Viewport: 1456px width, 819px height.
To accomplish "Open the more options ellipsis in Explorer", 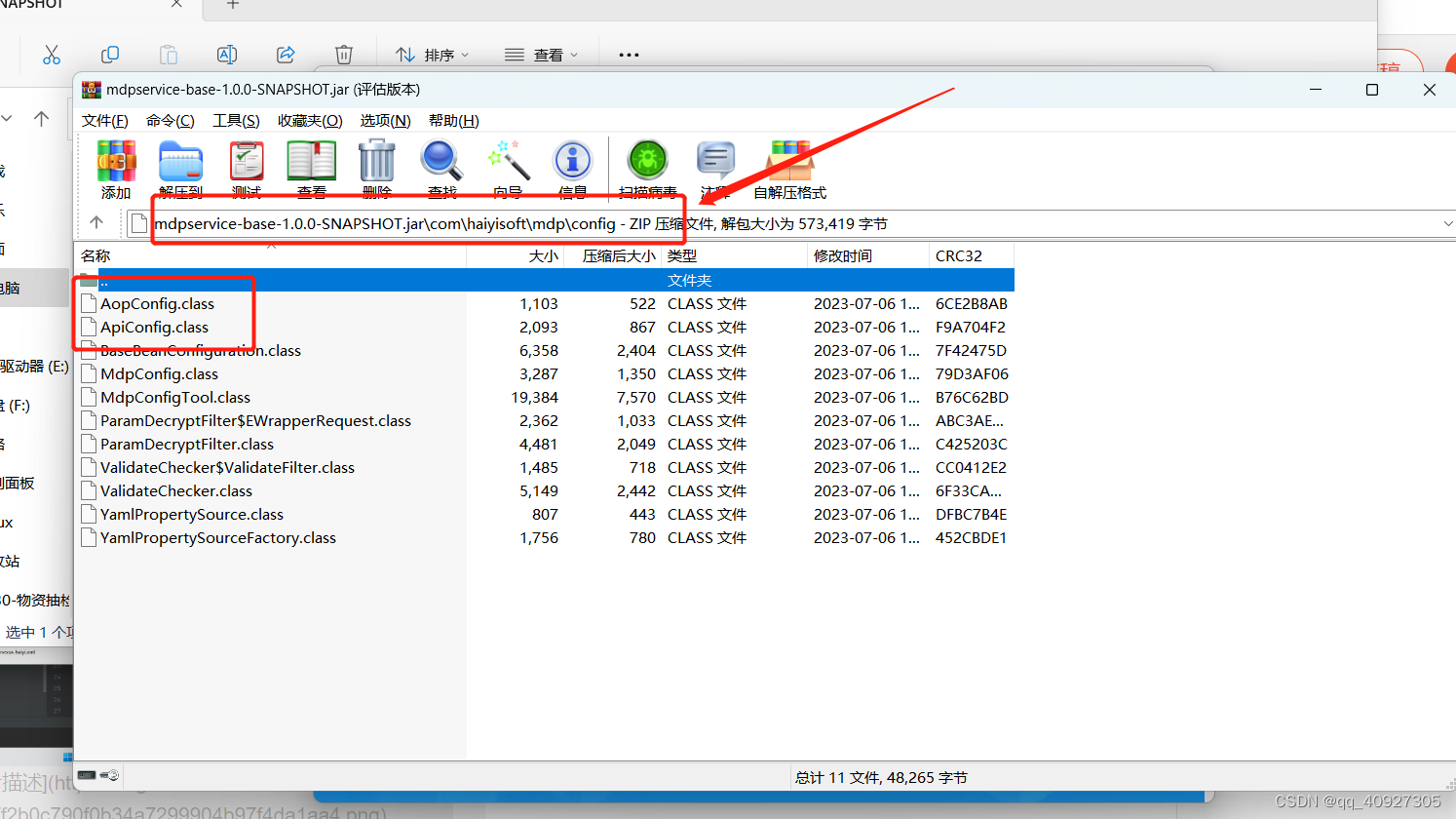I will tap(629, 55).
